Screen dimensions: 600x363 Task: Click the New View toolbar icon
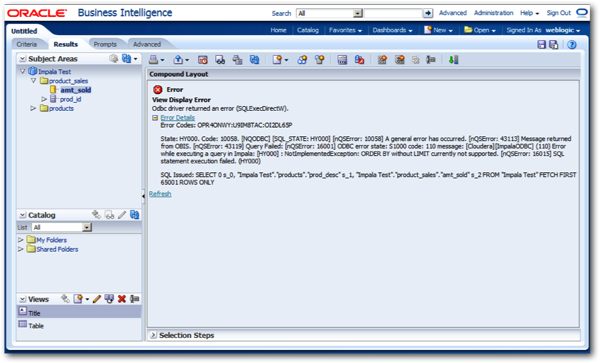tap(277, 60)
